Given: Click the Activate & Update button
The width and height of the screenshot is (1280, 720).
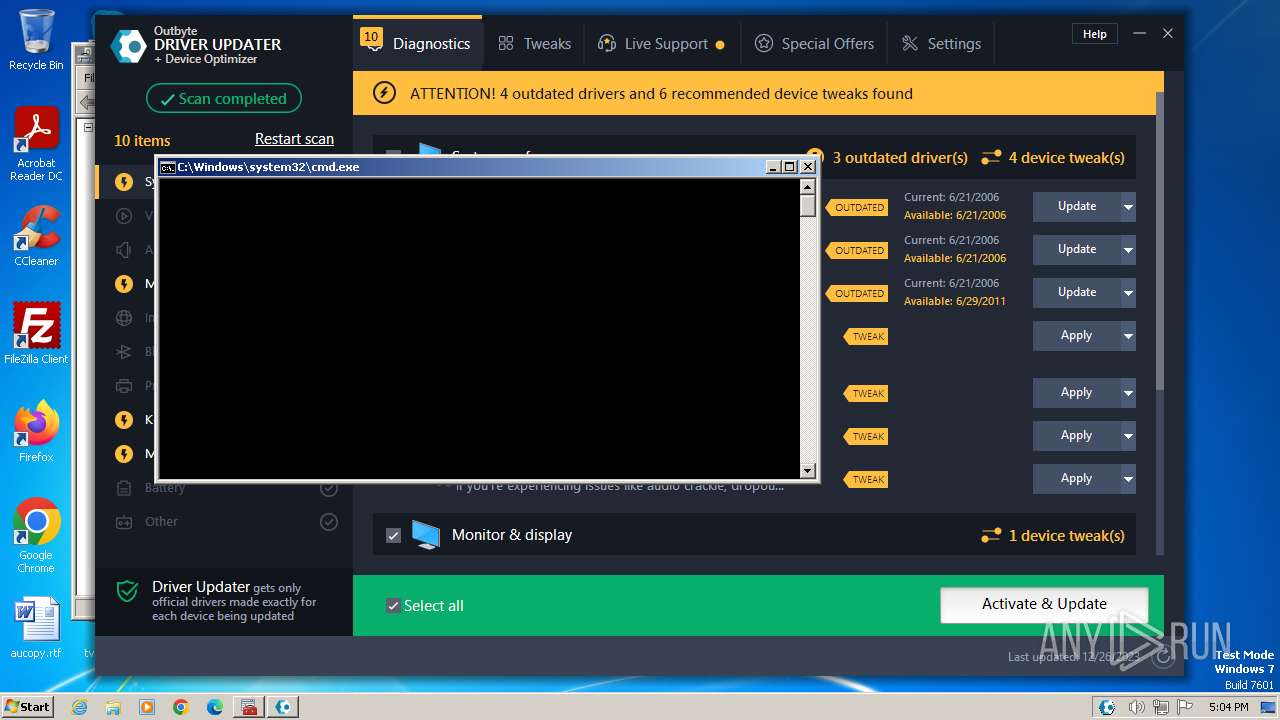Looking at the screenshot, I should click(x=1044, y=604).
